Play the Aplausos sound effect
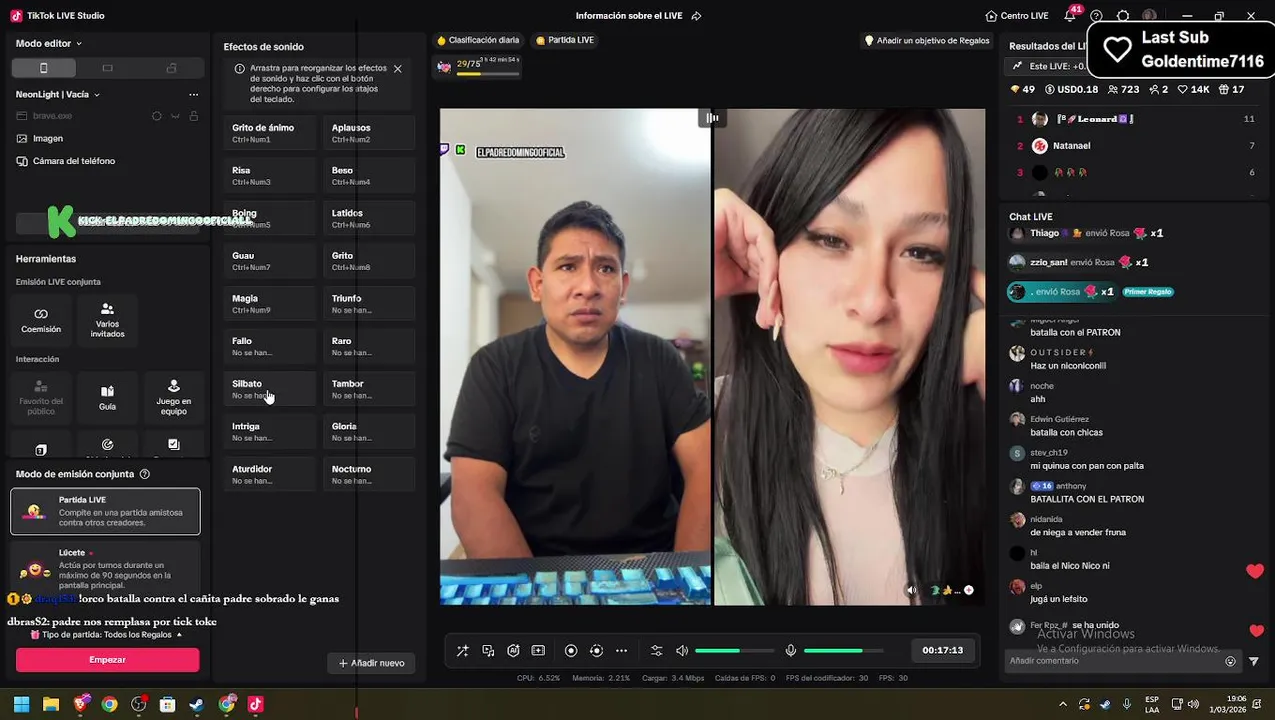 369,133
